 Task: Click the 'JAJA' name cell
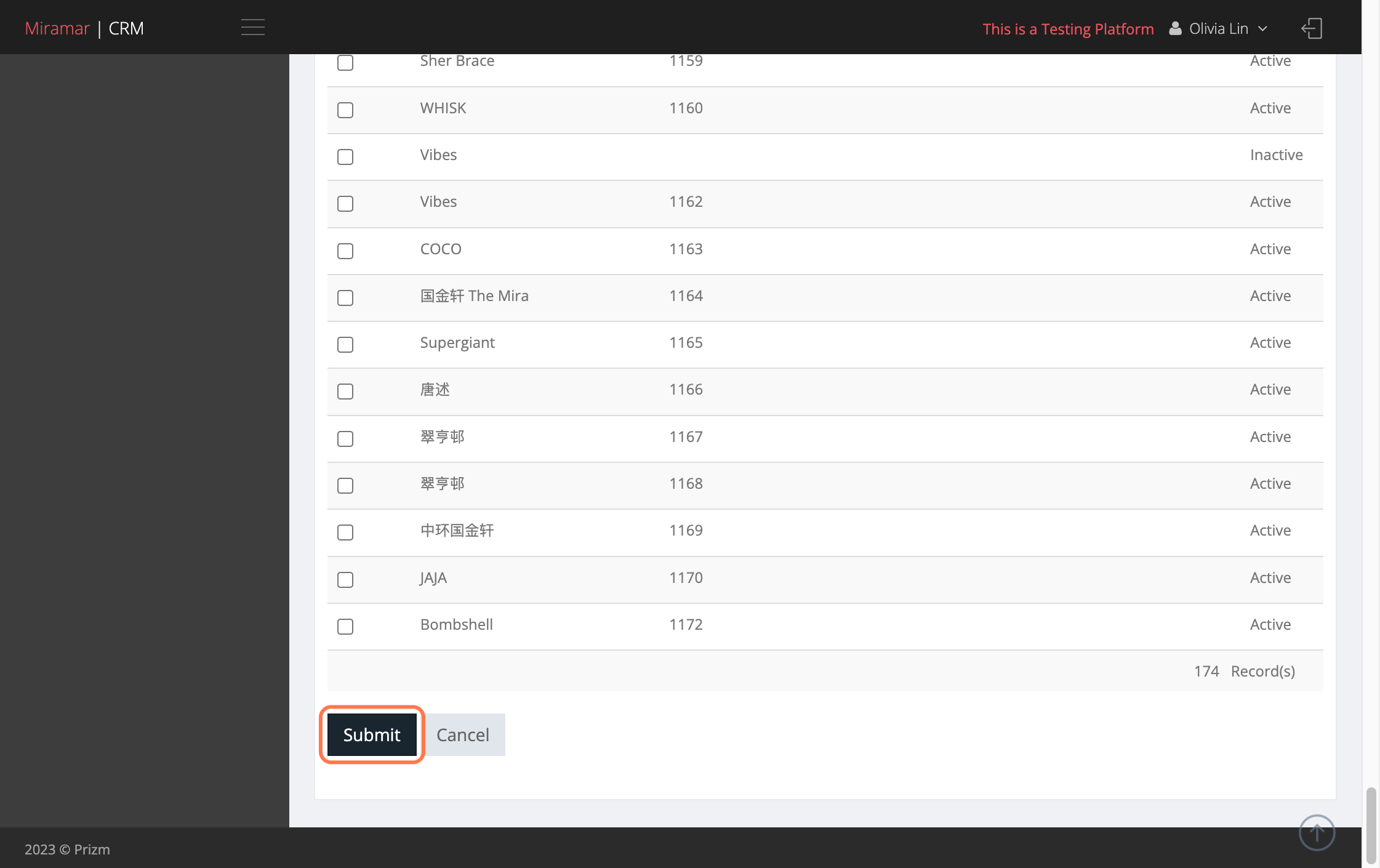(x=433, y=578)
